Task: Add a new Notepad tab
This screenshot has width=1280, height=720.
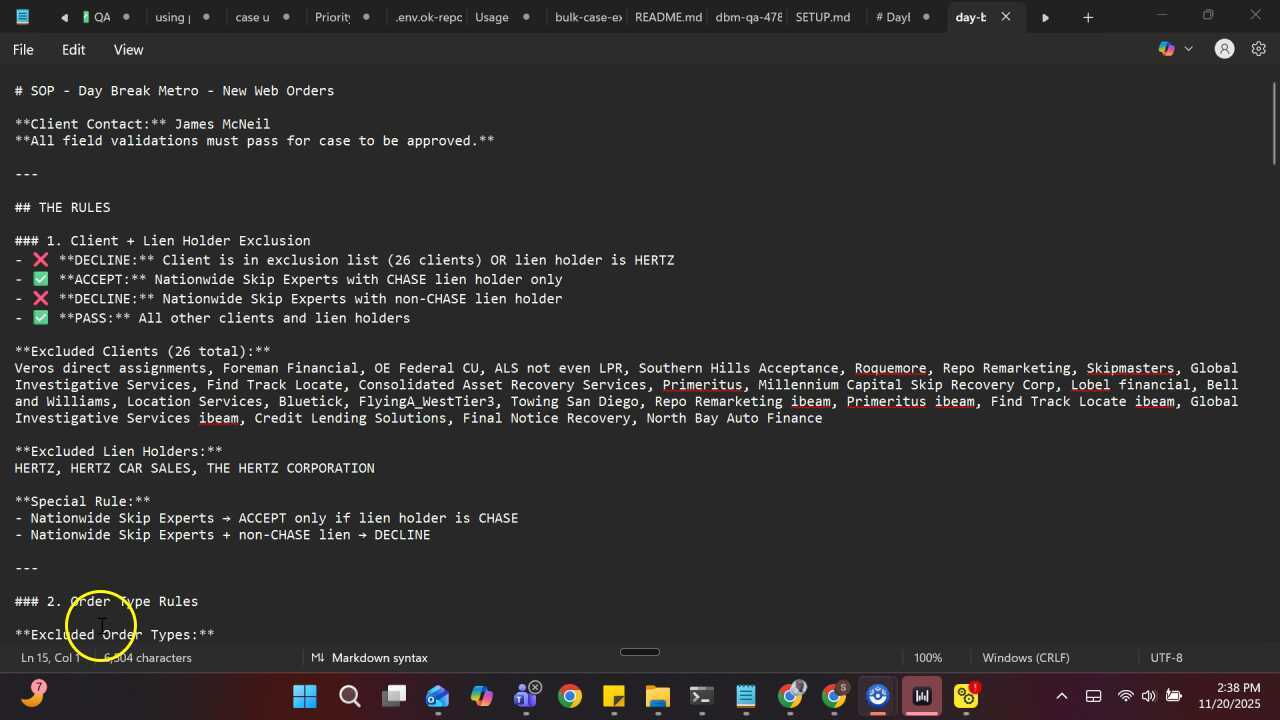Action: click(1088, 17)
